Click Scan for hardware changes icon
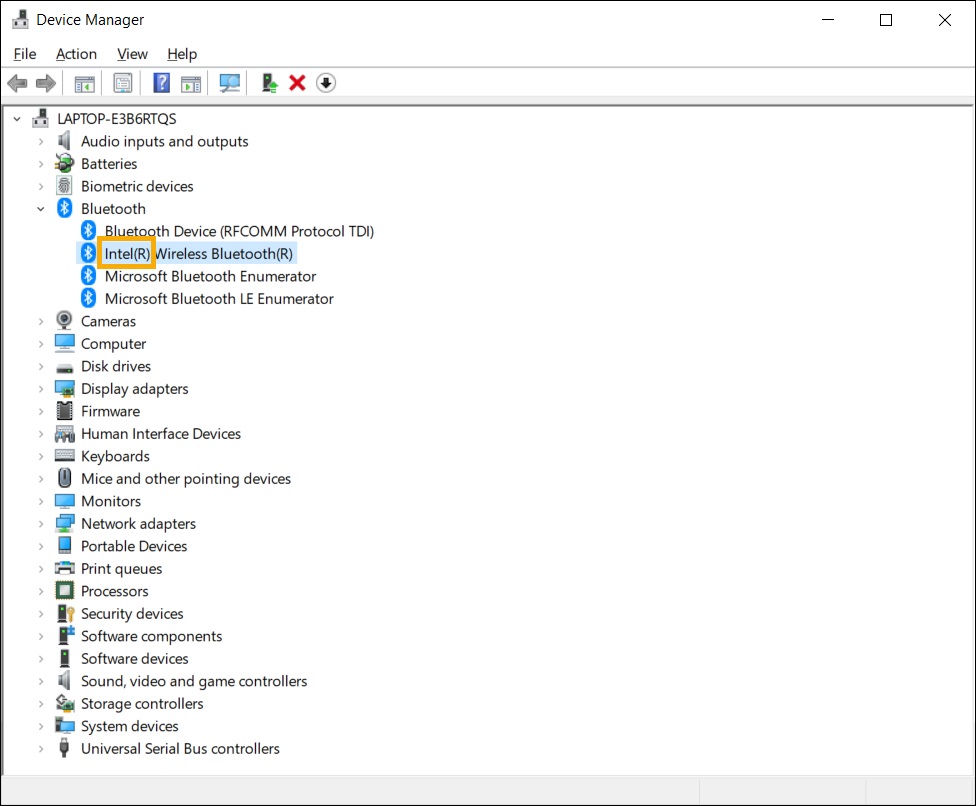 coord(230,83)
